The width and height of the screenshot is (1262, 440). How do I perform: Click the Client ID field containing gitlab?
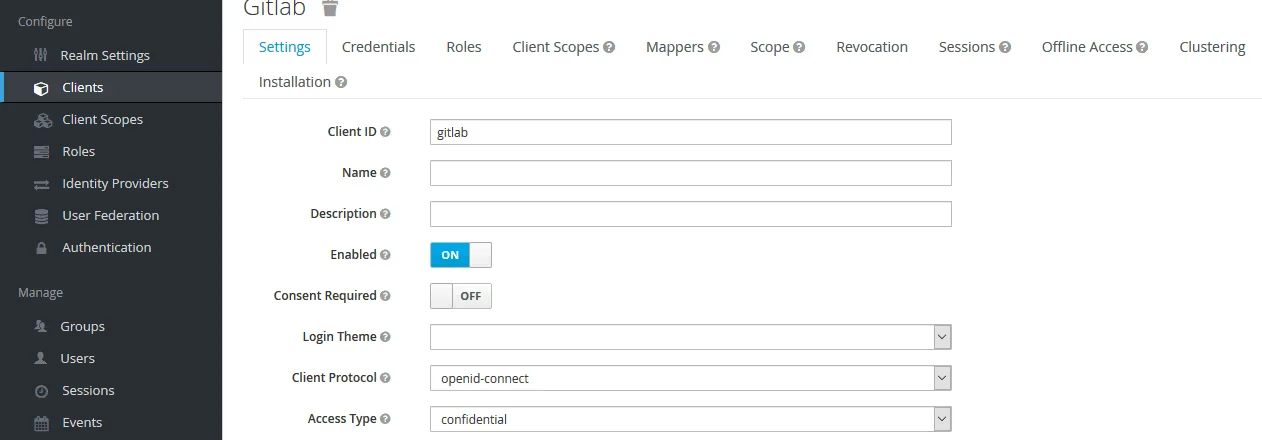pos(691,132)
